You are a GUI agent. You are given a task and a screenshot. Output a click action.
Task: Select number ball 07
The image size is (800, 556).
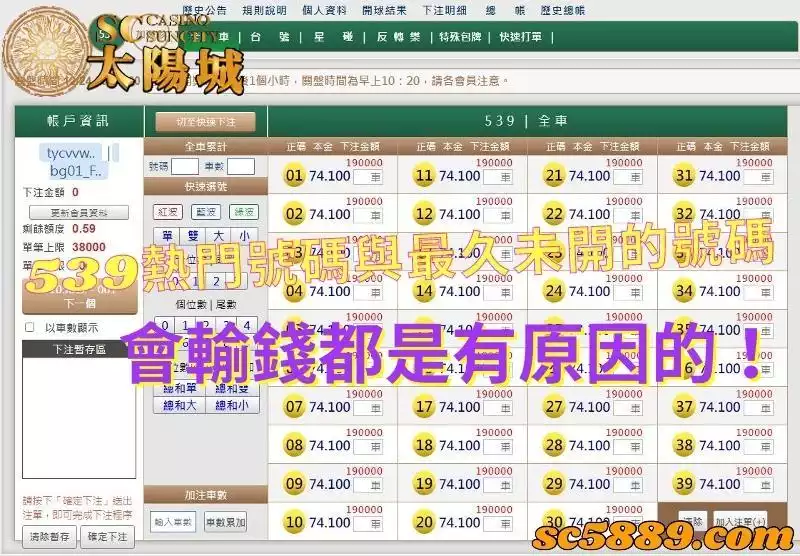click(x=294, y=408)
